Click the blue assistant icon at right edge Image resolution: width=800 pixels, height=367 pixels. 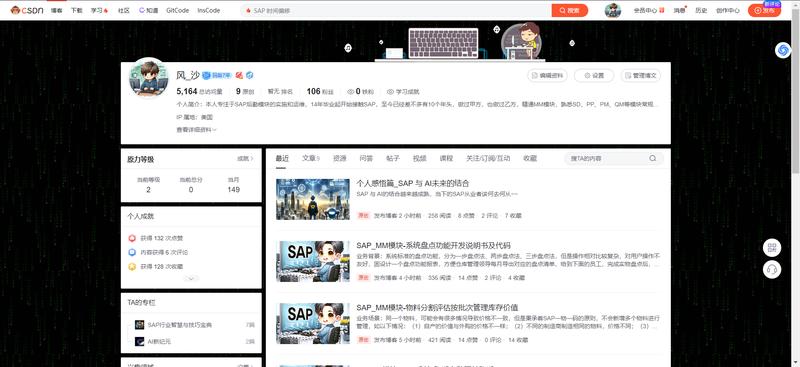[783, 50]
